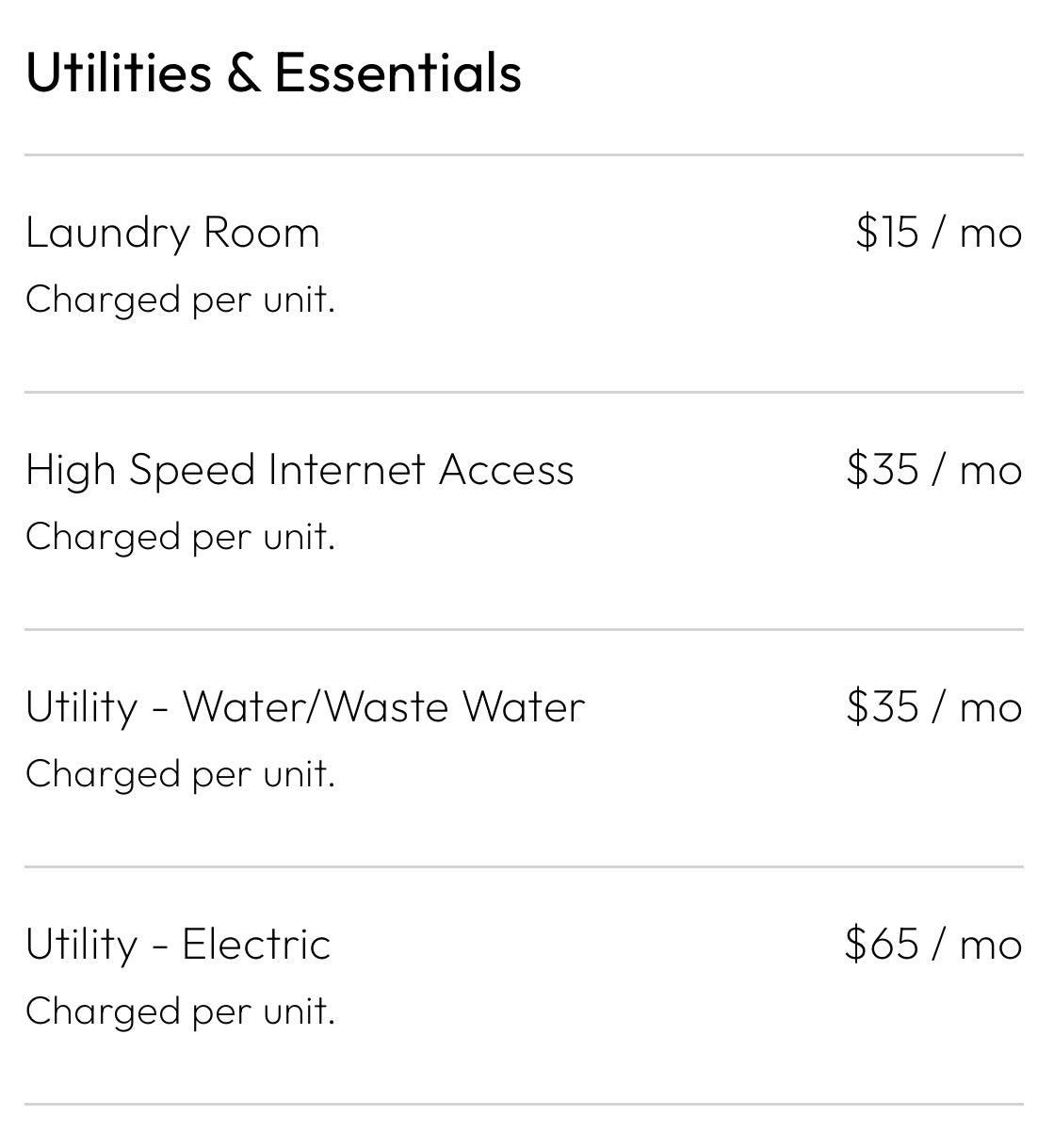Image resolution: width=1054 pixels, height=1148 pixels.
Task: Click the word Speed in internet row
Action: 191,471
